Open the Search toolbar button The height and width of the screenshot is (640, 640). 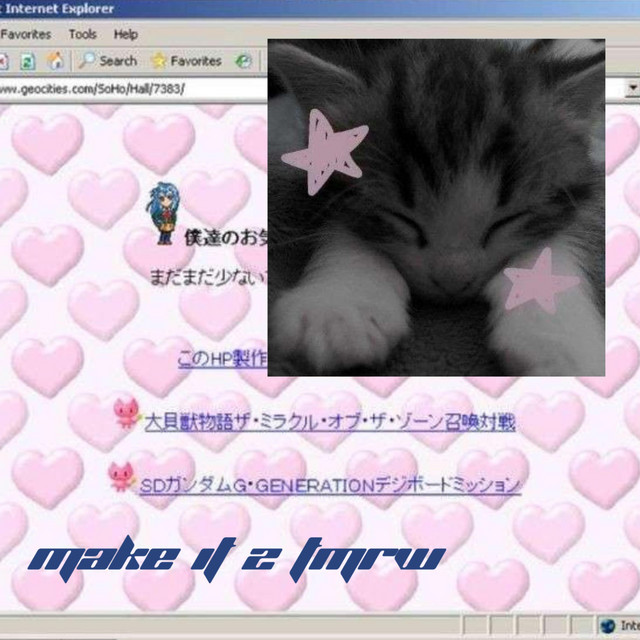tap(108, 61)
